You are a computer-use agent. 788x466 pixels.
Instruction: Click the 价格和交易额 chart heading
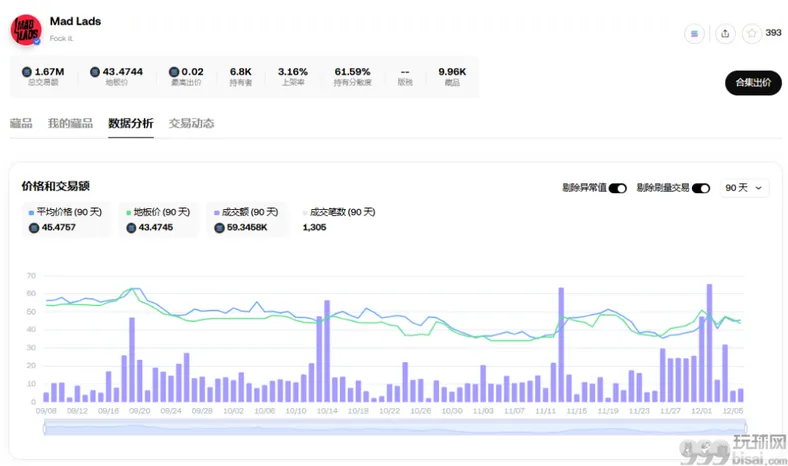(55, 187)
